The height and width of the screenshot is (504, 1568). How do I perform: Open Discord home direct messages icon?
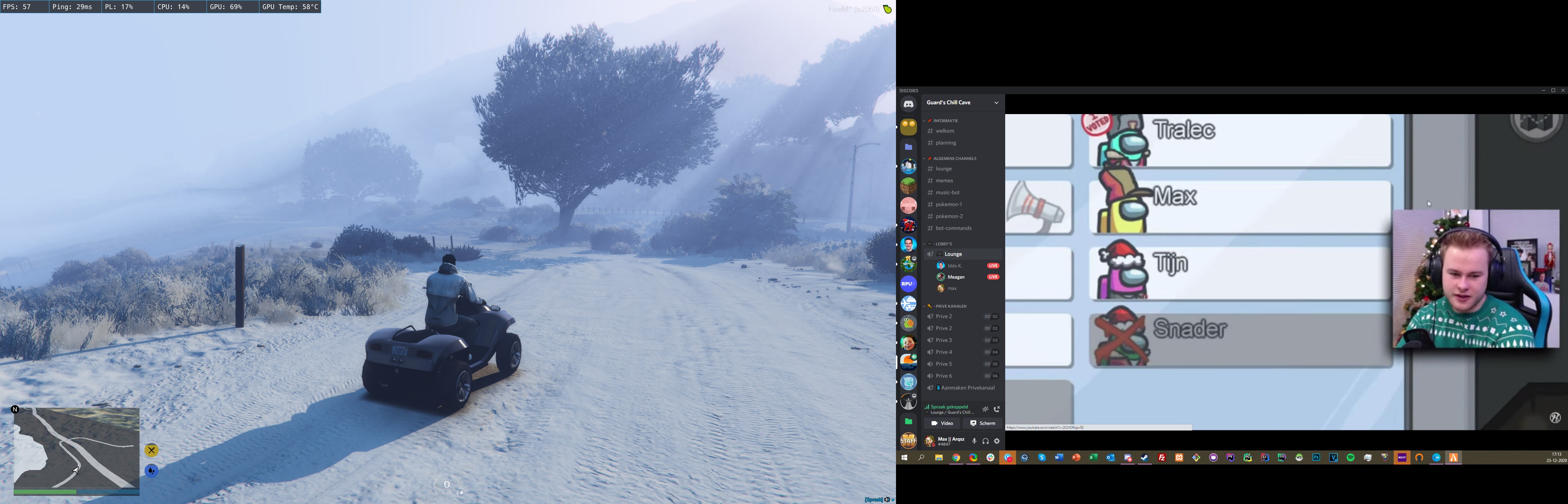click(908, 104)
